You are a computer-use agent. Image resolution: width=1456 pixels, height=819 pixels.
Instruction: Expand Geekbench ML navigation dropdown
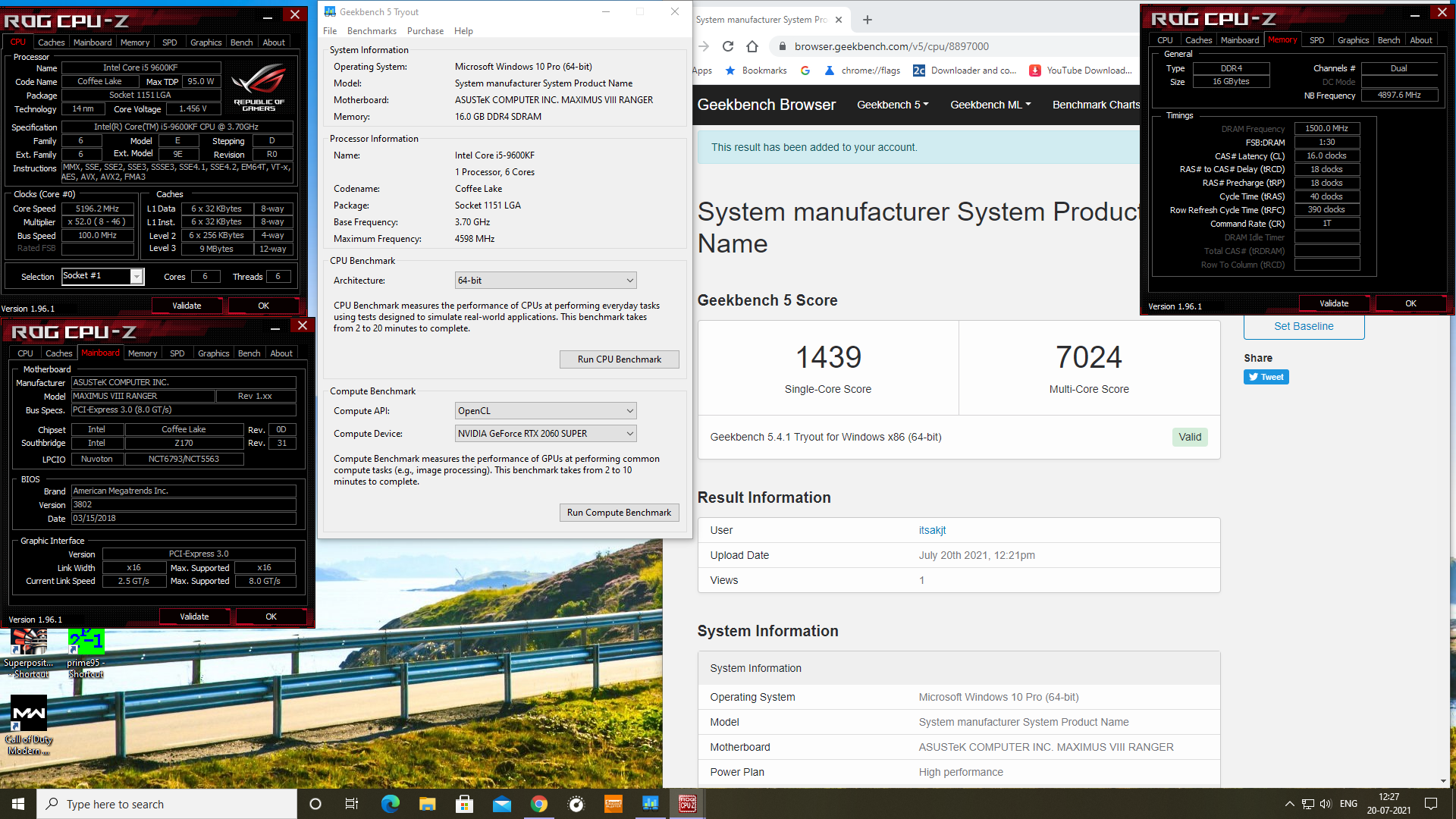(x=990, y=105)
